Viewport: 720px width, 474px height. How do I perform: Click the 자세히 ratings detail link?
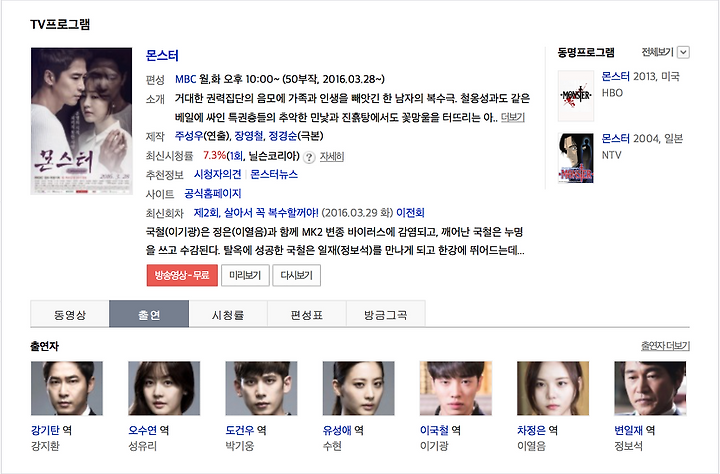(x=332, y=157)
